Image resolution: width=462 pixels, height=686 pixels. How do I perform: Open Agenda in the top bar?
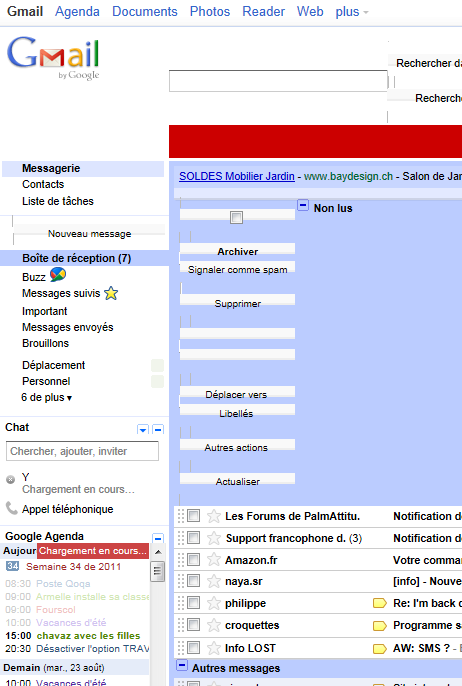click(77, 11)
